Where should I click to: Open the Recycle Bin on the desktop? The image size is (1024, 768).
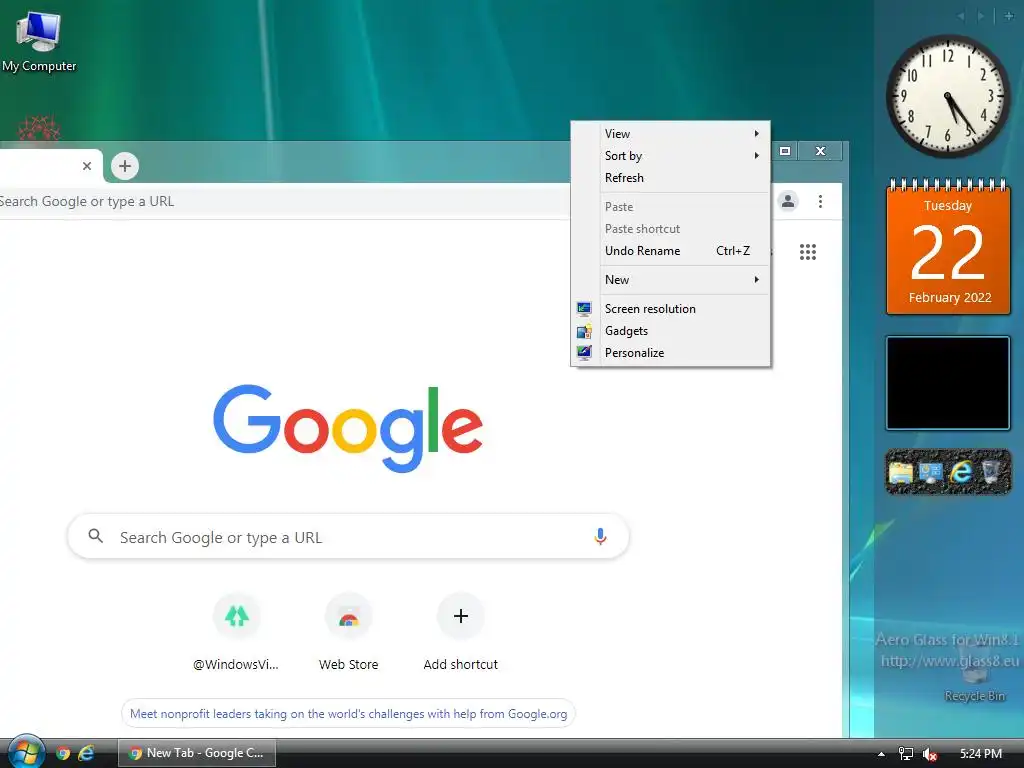974,673
